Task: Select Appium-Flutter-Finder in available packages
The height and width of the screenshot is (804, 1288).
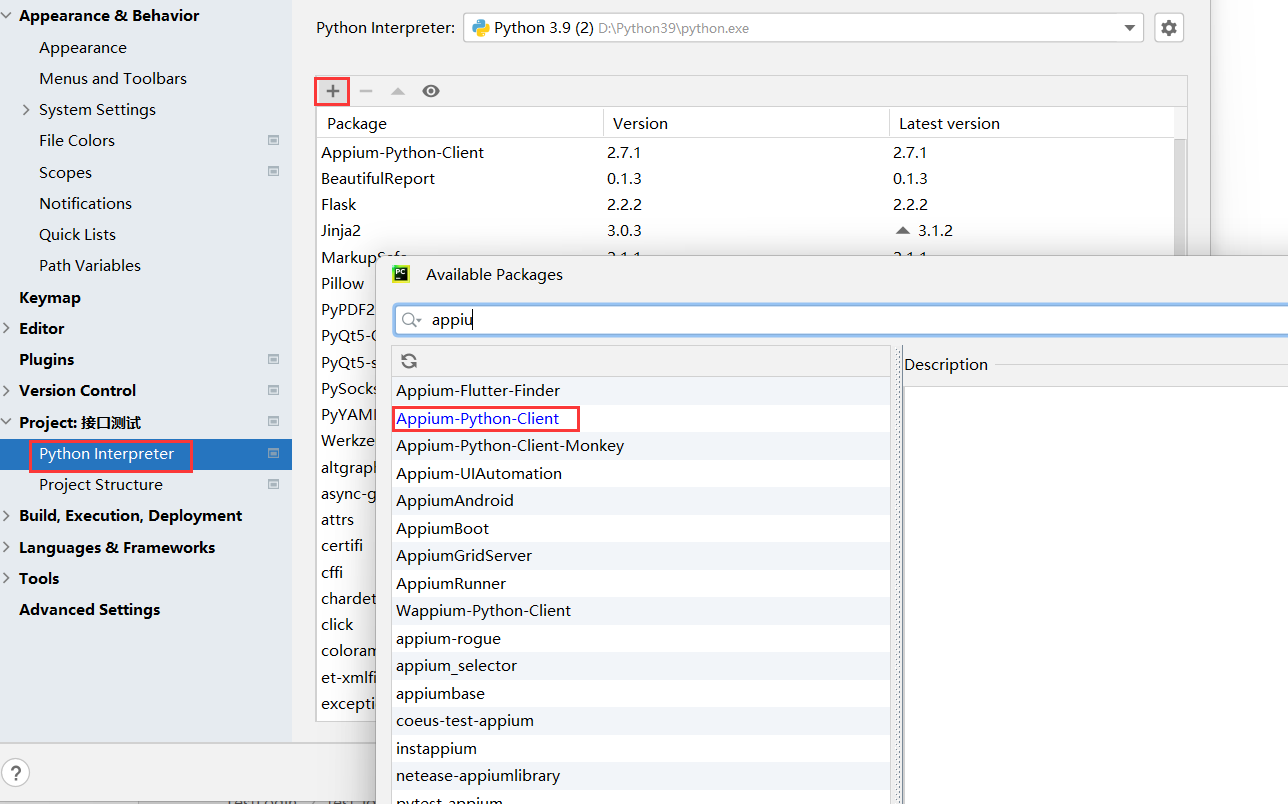Action: 640,390
